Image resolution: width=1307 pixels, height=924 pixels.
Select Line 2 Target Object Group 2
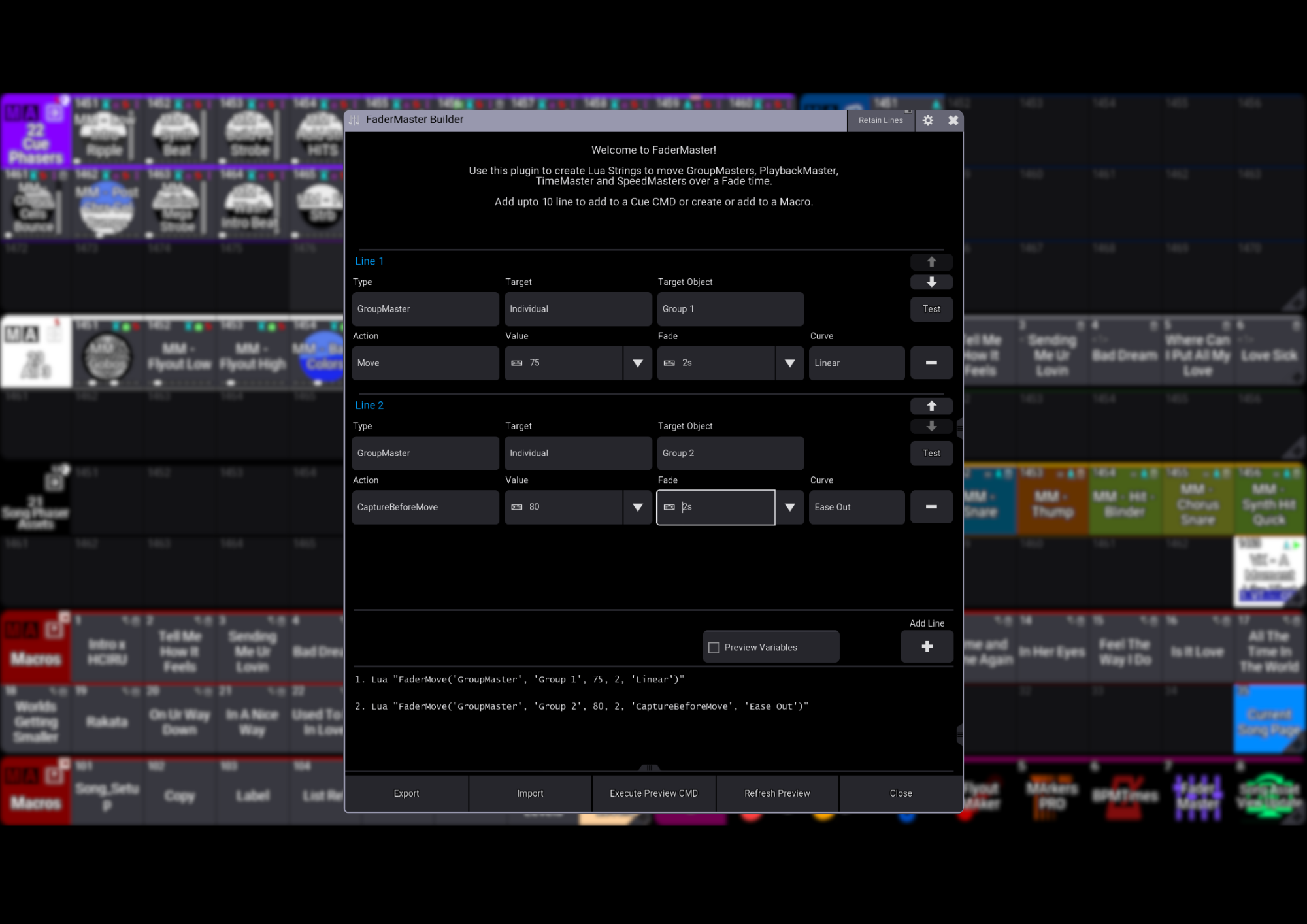tap(731, 453)
